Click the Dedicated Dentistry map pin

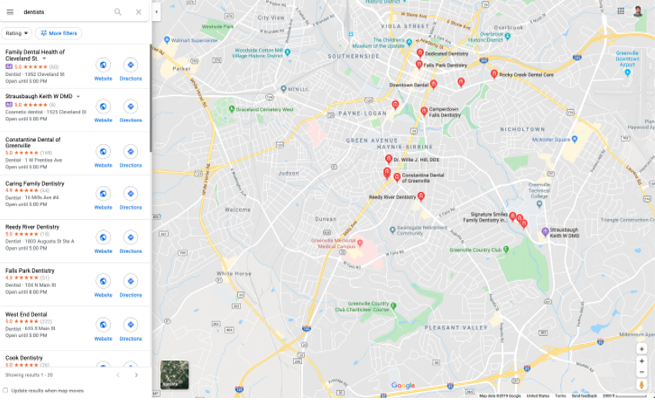click(420, 53)
